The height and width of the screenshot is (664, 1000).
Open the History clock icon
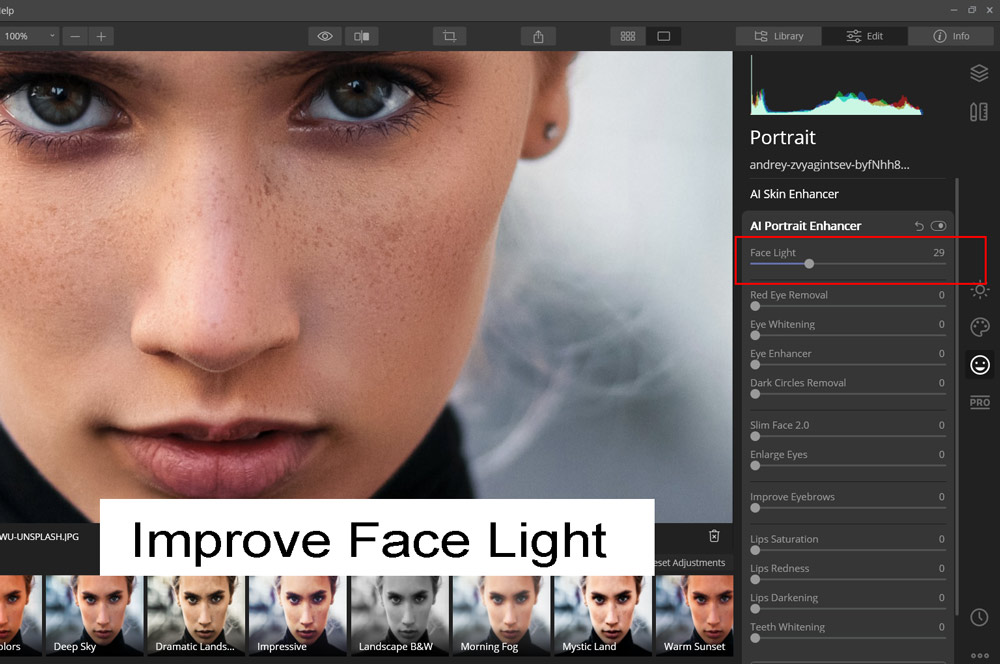(x=980, y=617)
